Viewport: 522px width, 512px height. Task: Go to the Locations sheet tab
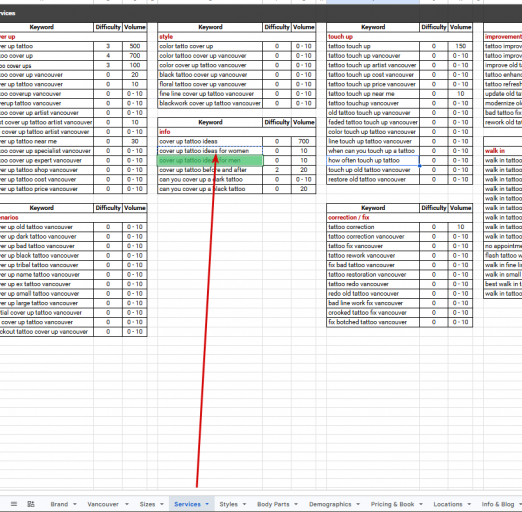pos(448,504)
